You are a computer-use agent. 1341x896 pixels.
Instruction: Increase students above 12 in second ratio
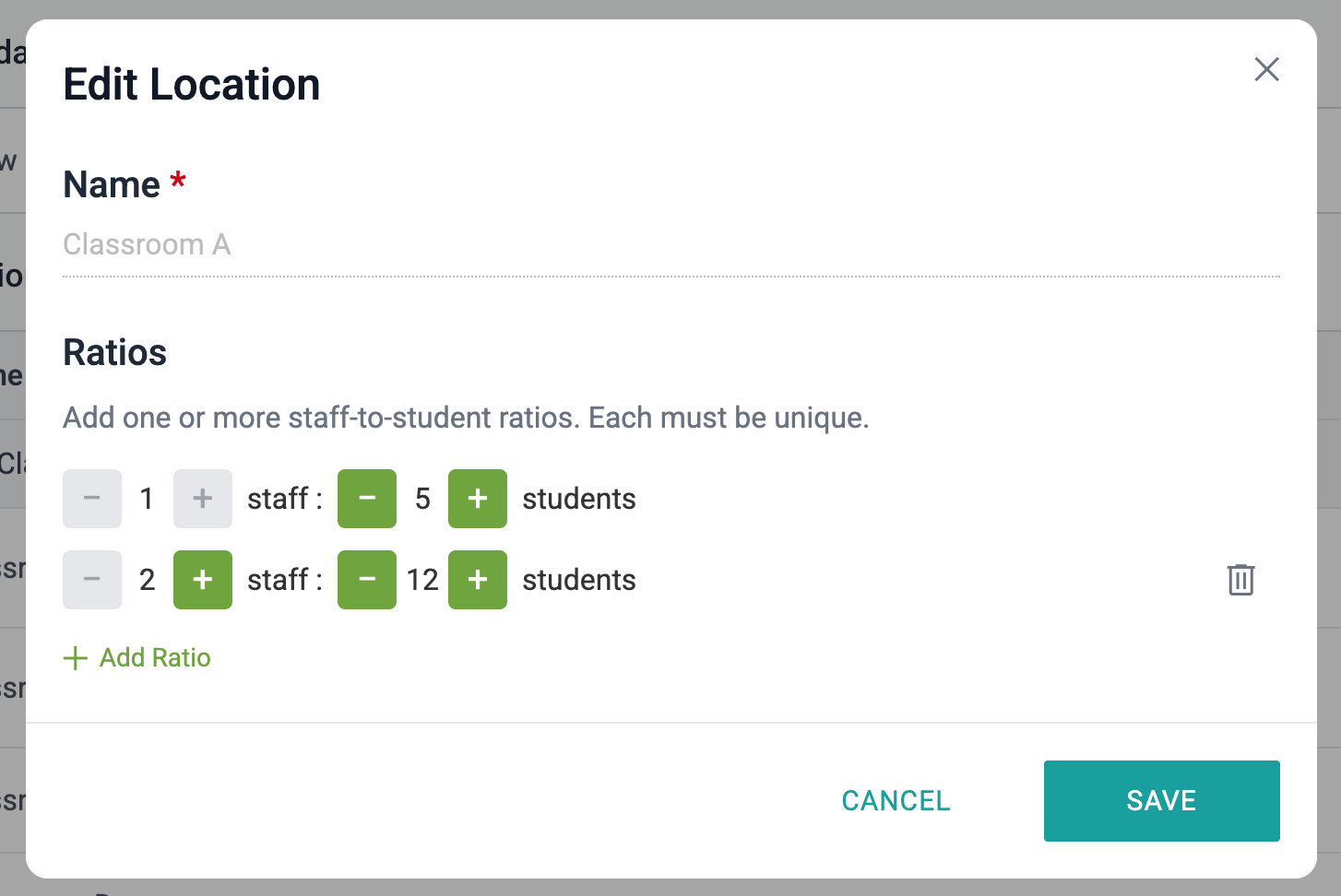click(478, 580)
